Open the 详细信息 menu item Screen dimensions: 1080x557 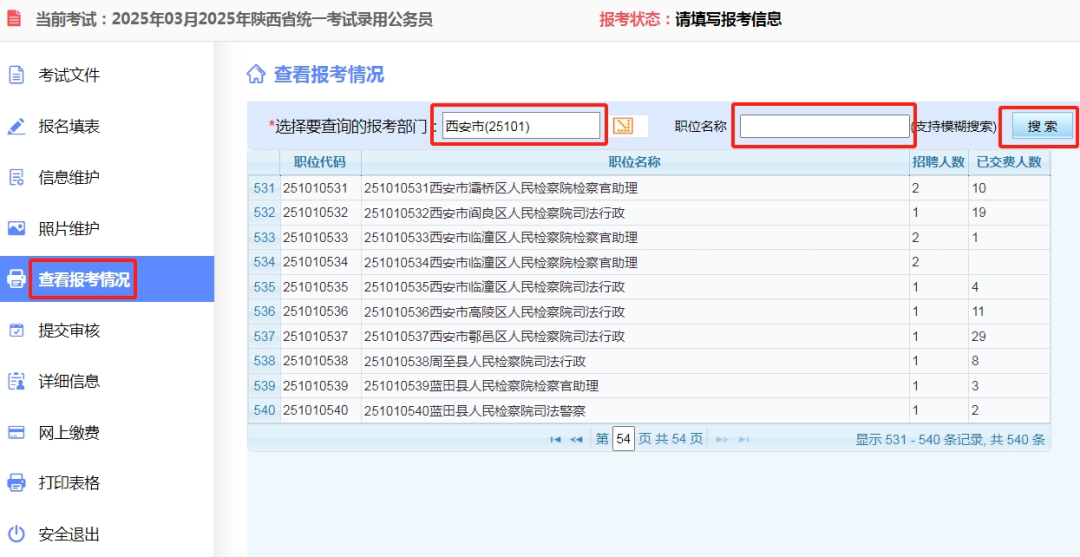(x=69, y=382)
